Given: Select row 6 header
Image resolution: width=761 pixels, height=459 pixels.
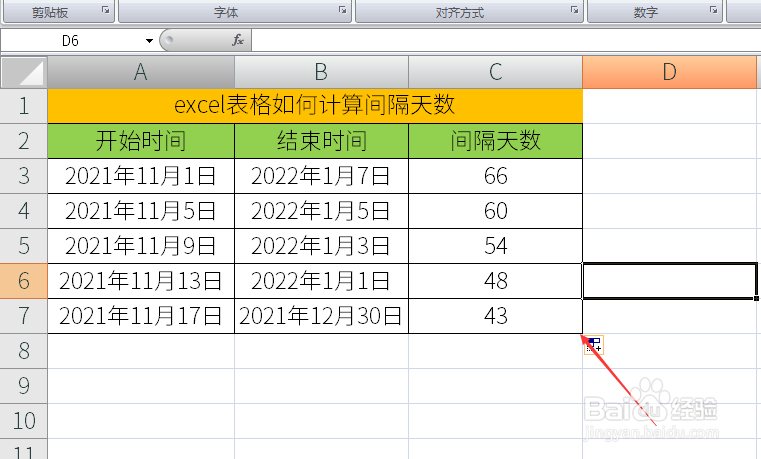Looking at the screenshot, I should point(24,281).
